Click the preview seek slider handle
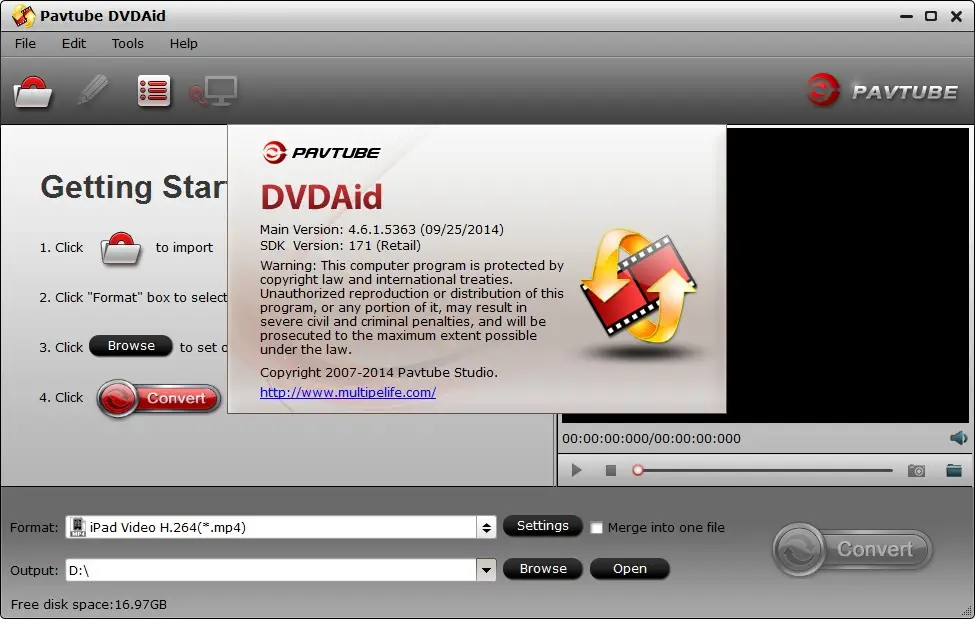The image size is (975, 619). coord(637,470)
